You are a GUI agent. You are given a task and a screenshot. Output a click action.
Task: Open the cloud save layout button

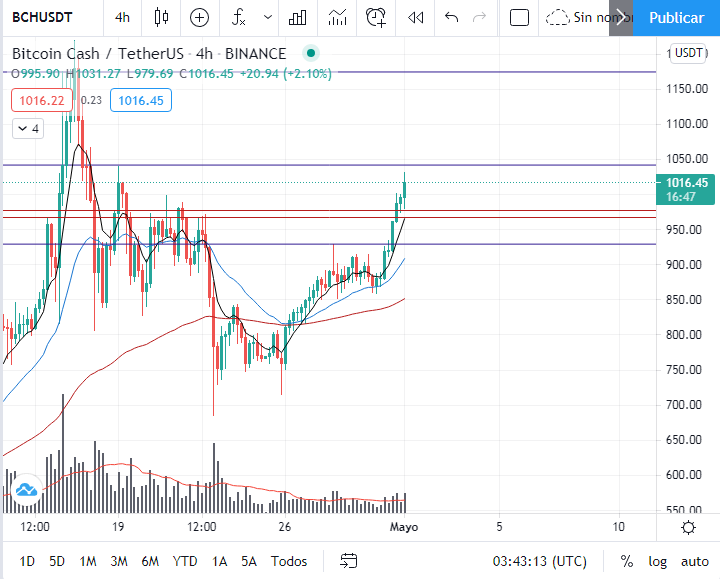[577, 17]
